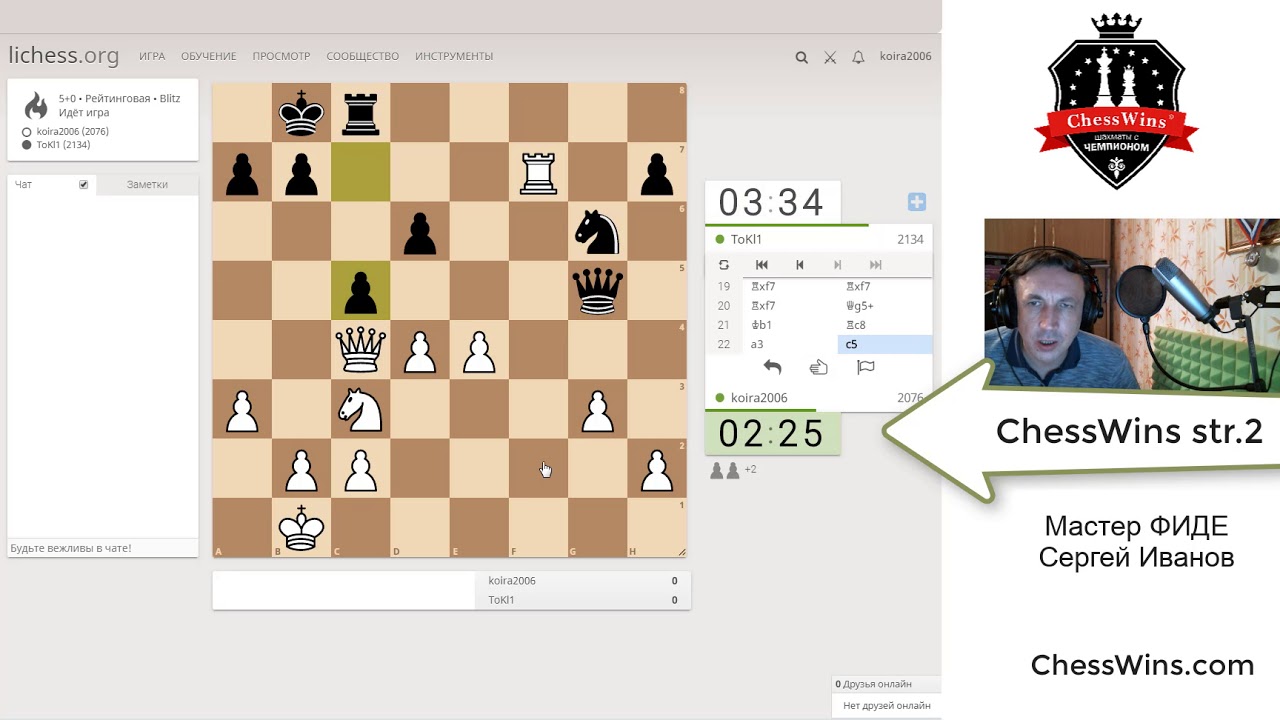Click the ToKI1 score row in crosstable
The height and width of the screenshot is (720, 1280).
583,600
